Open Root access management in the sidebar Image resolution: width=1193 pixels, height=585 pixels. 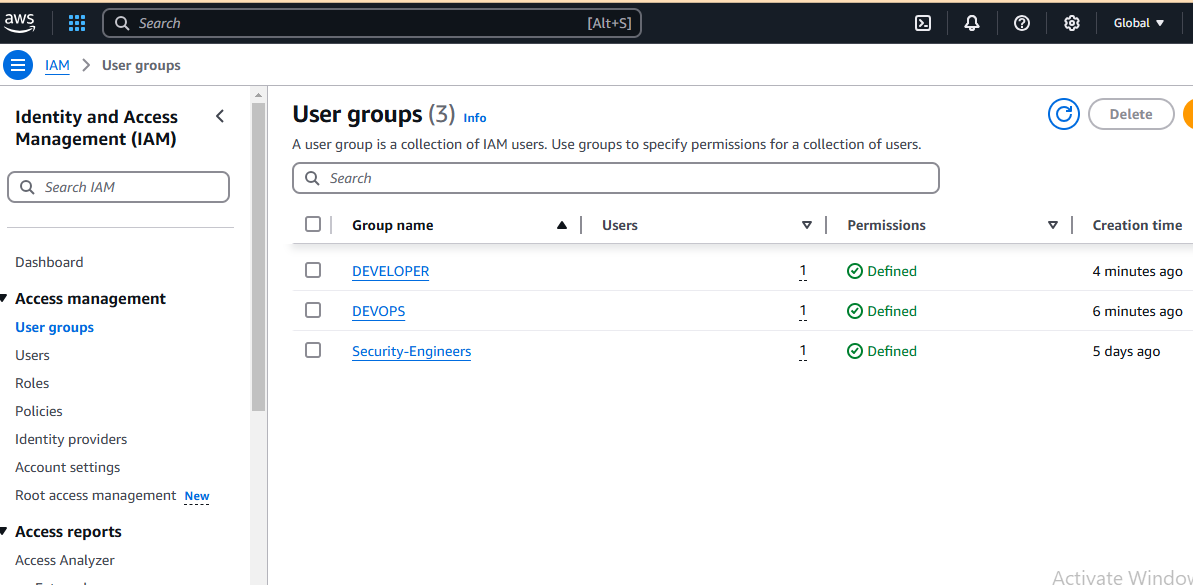[x=96, y=495]
